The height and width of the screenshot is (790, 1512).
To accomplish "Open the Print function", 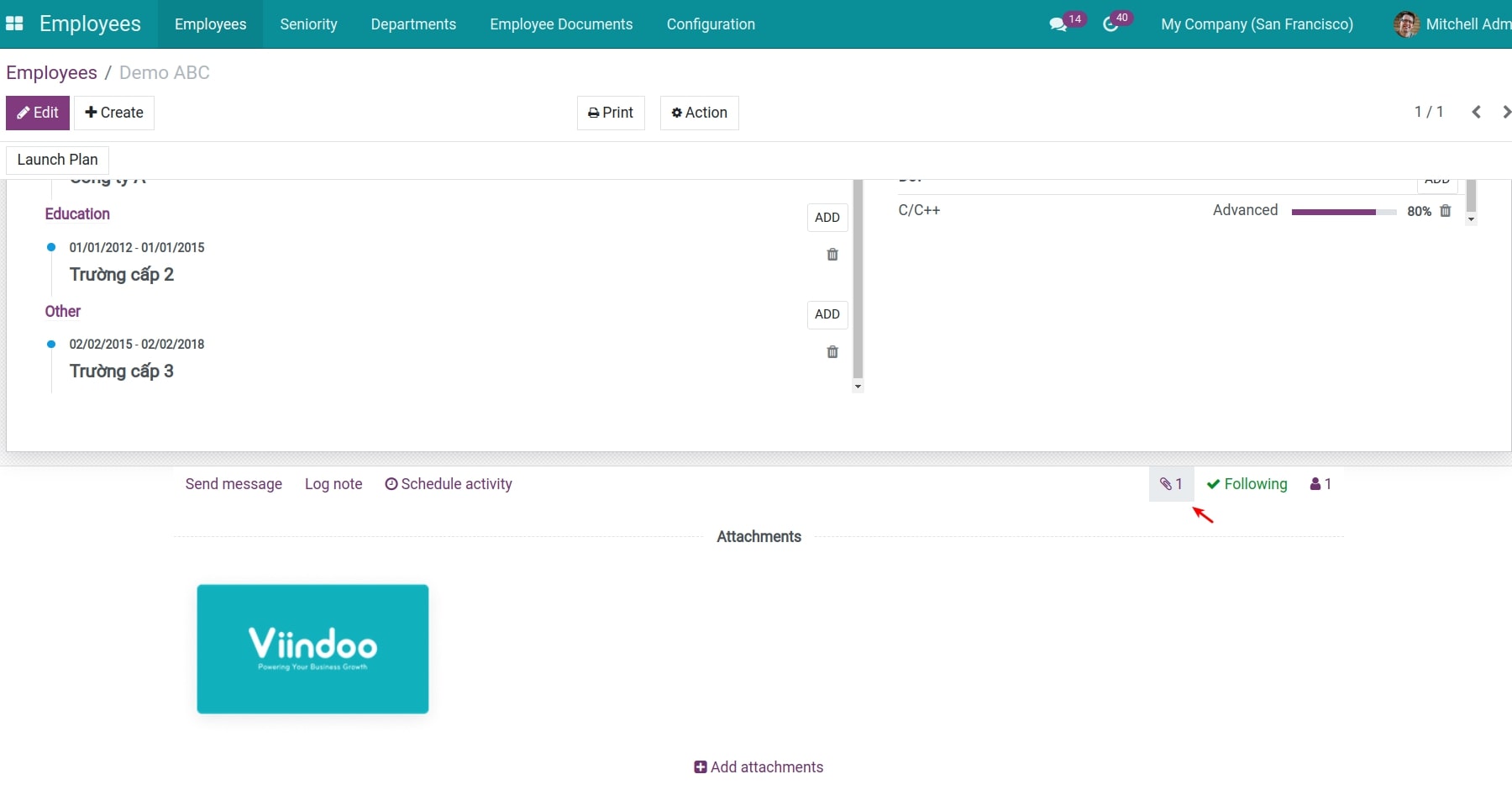I will click(611, 113).
